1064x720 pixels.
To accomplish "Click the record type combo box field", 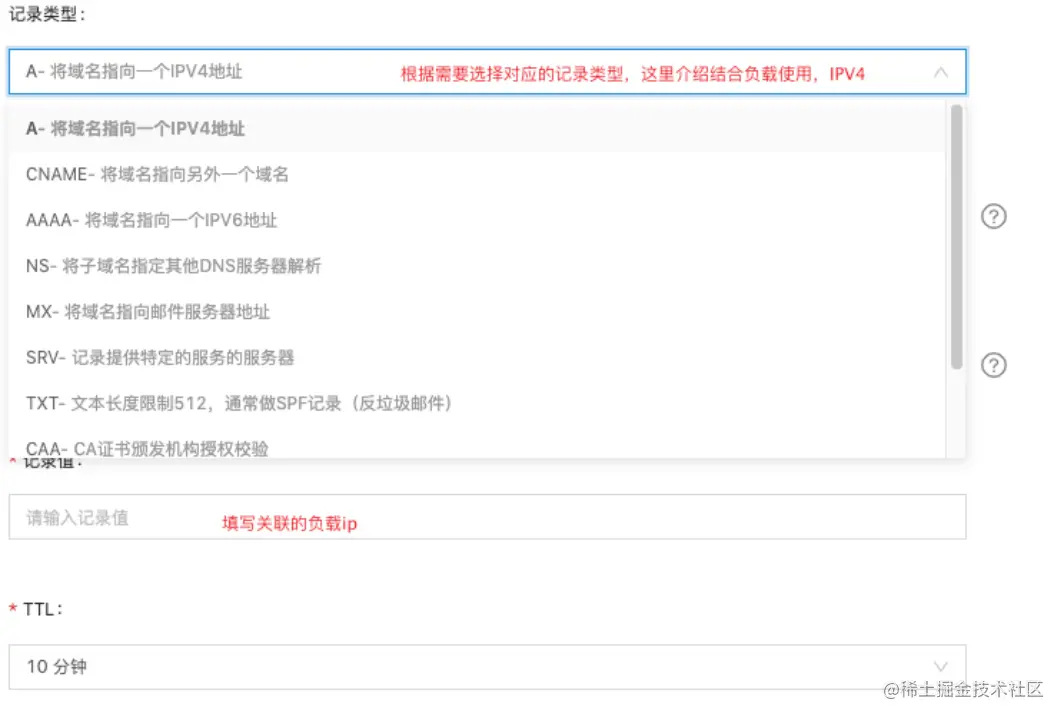I will 487,71.
